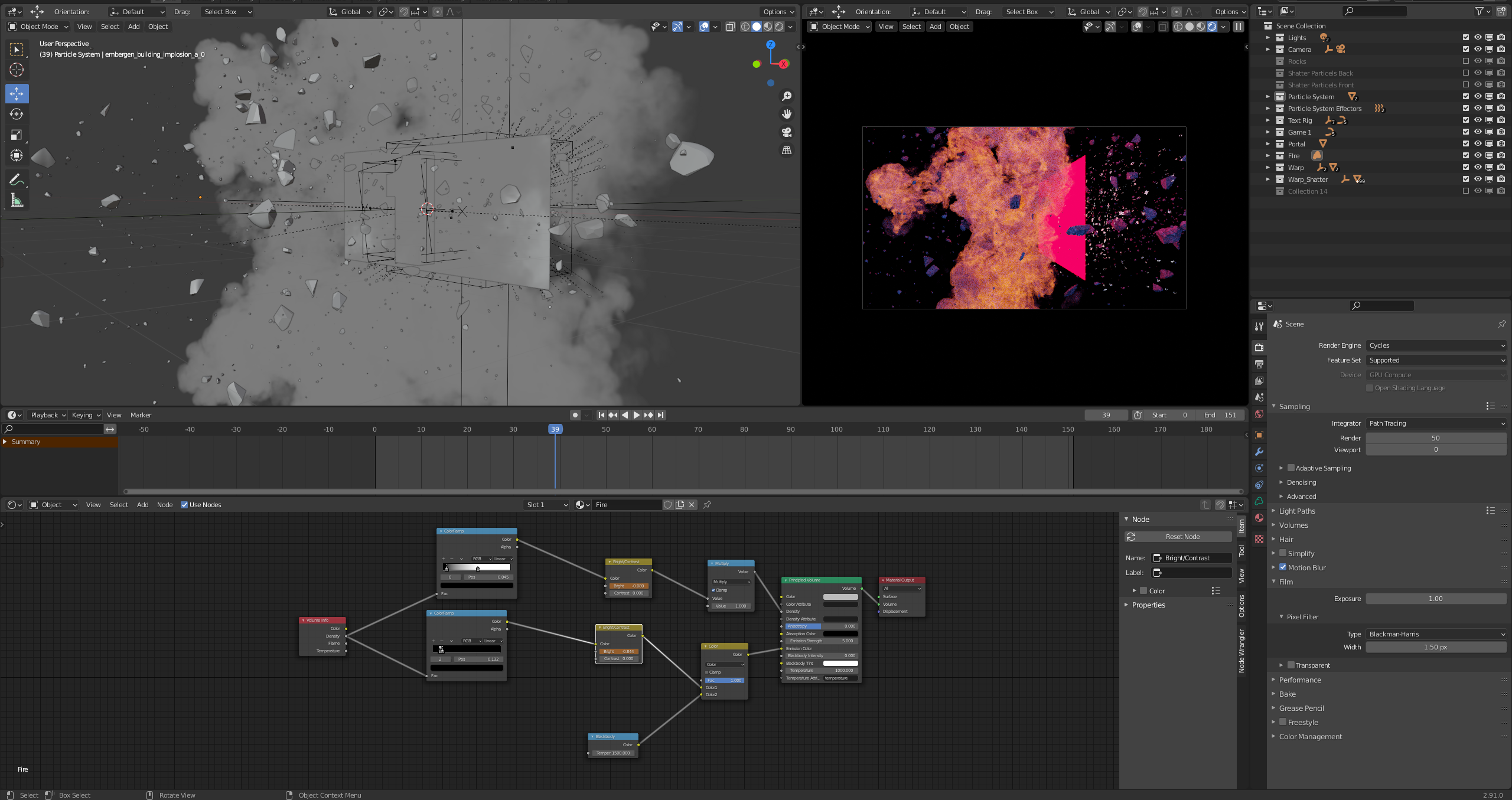Select the Annotate tool
1512x800 pixels.
pos(17,179)
